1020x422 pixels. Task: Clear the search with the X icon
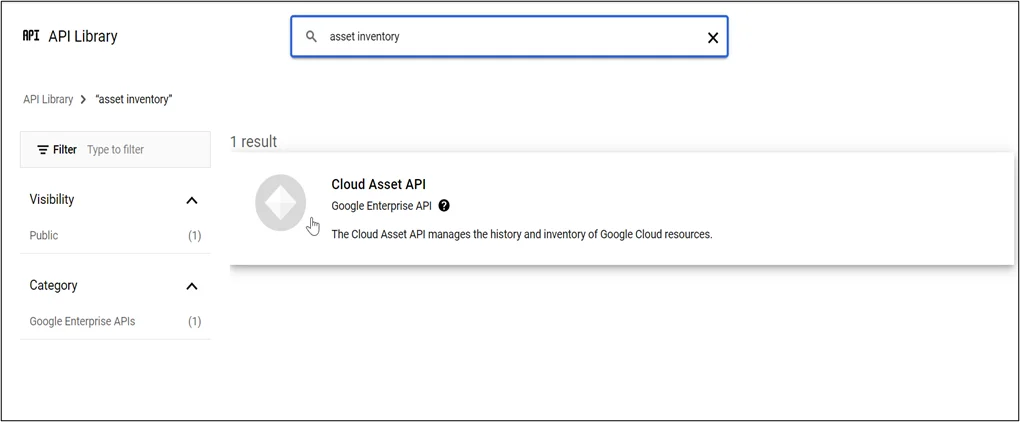(x=713, y=37)
